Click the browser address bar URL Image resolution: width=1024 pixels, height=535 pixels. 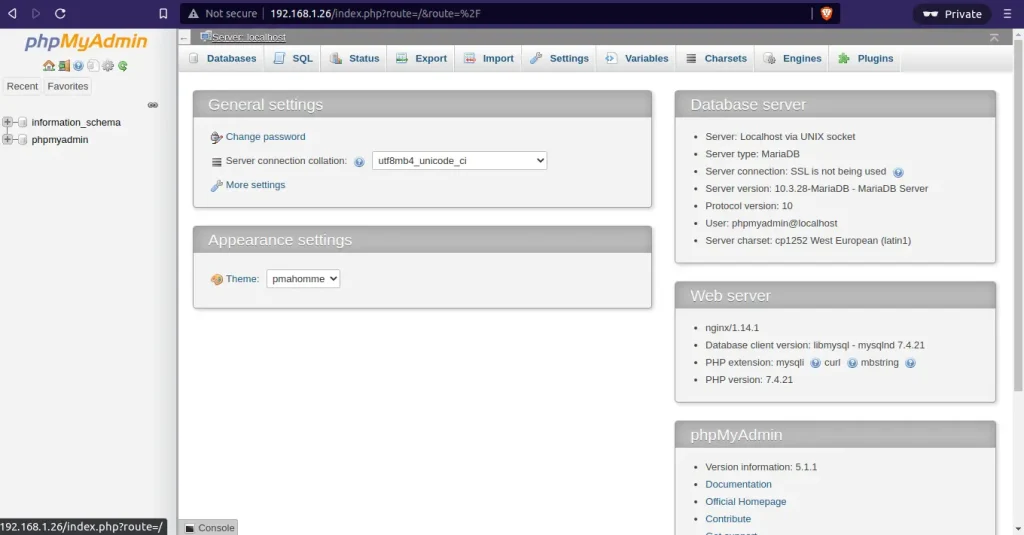tap(375, 14)
